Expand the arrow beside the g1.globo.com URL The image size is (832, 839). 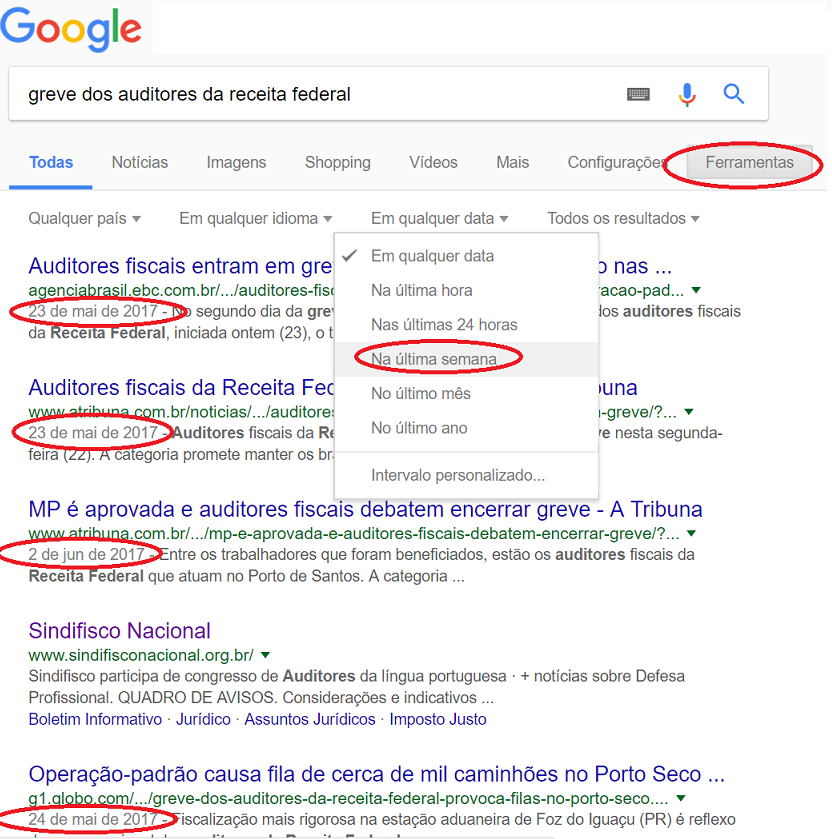[681, 798]
